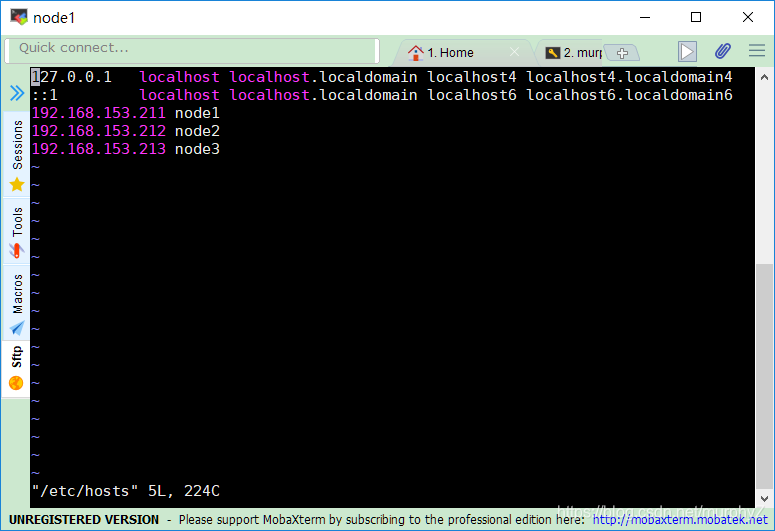Click the terminal vertical scrollbar thumb
The height and width of the screenshot is (531, 775).
764,376
